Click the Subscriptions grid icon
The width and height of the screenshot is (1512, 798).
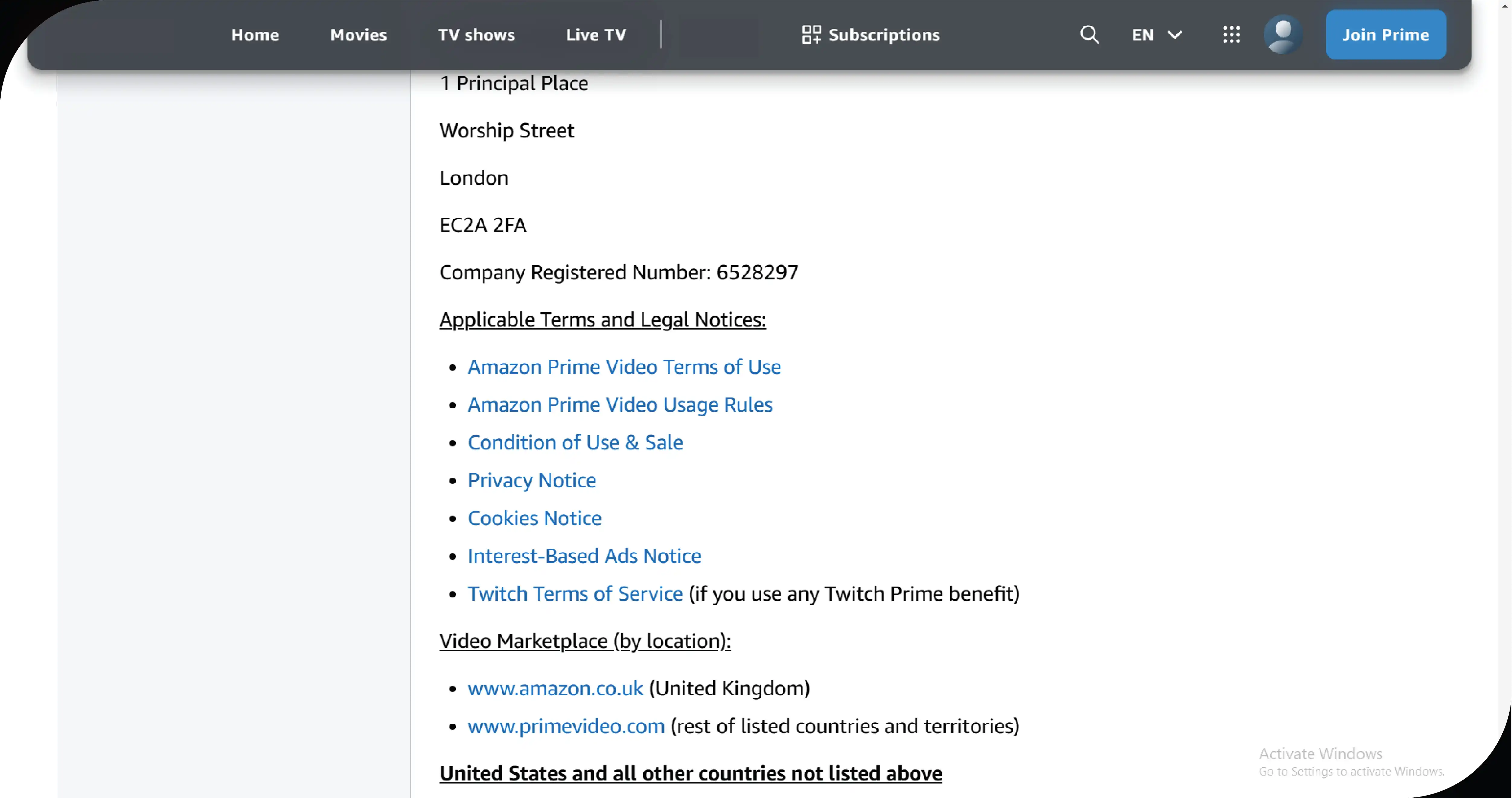[x=811, y=35]
